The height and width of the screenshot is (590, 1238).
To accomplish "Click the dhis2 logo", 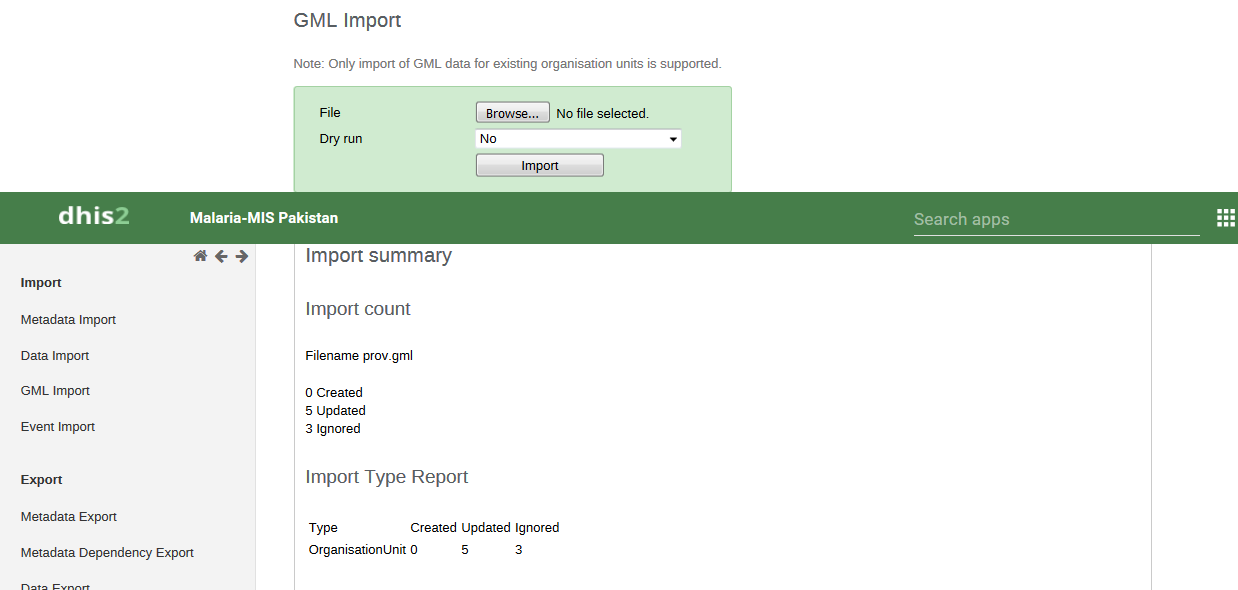I will 94,216.
